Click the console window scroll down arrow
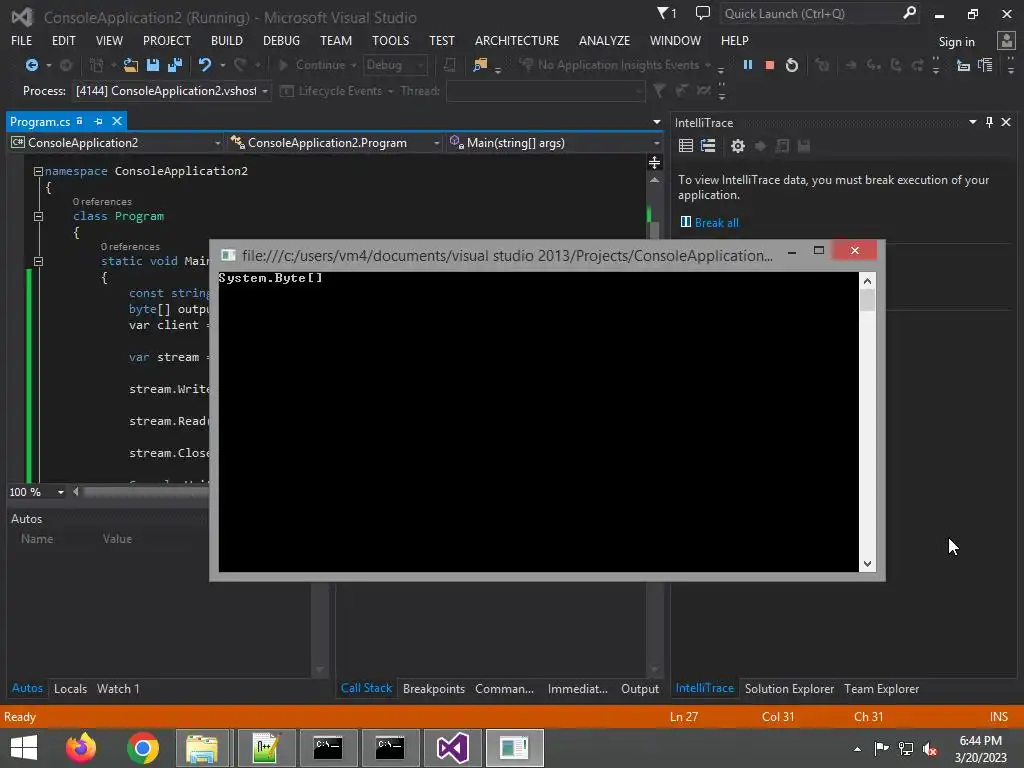1024x768 pixels. tap(867, 564)
